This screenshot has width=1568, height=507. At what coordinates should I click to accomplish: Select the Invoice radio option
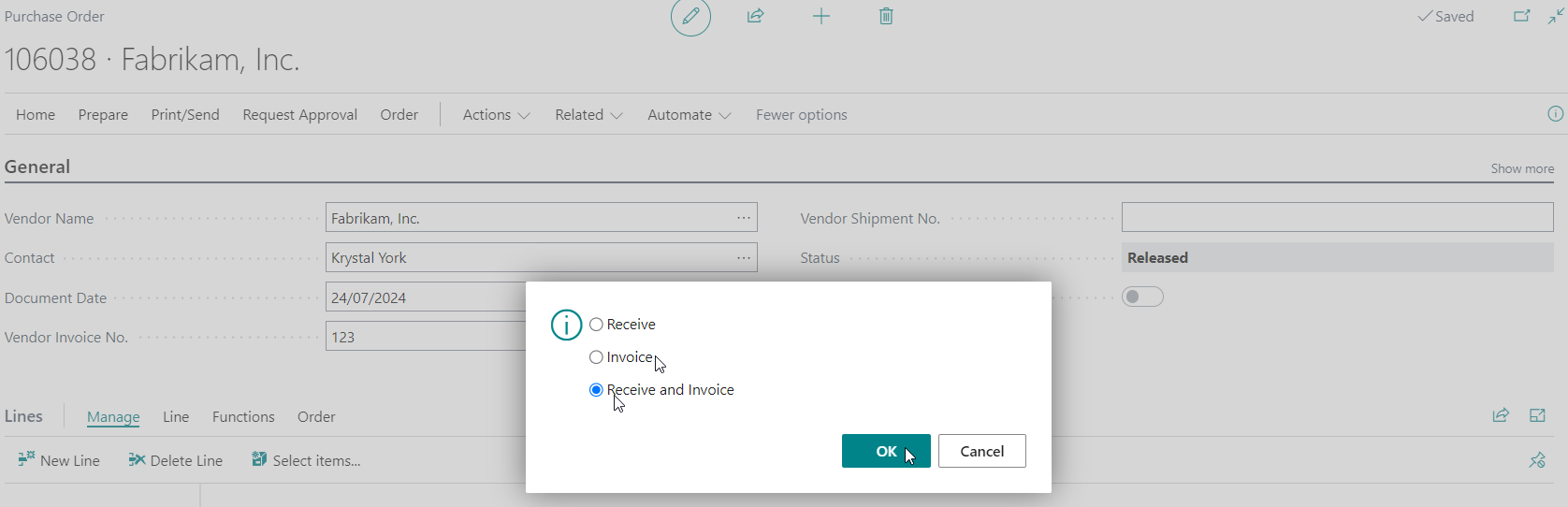coord(596,357)
